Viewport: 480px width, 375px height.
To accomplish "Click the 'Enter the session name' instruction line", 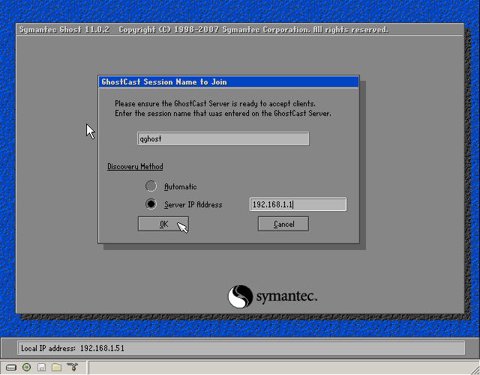I will point(223,113).
